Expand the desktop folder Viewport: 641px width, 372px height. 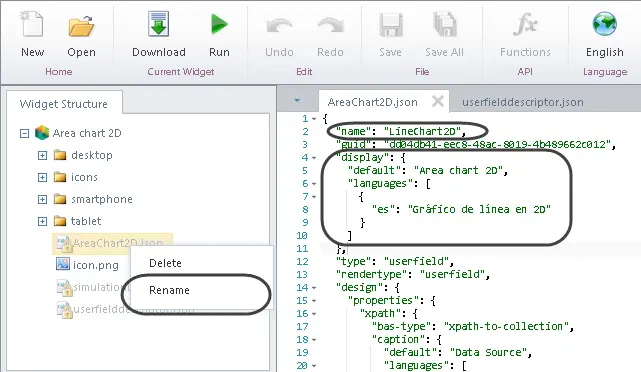coord(42,155)
